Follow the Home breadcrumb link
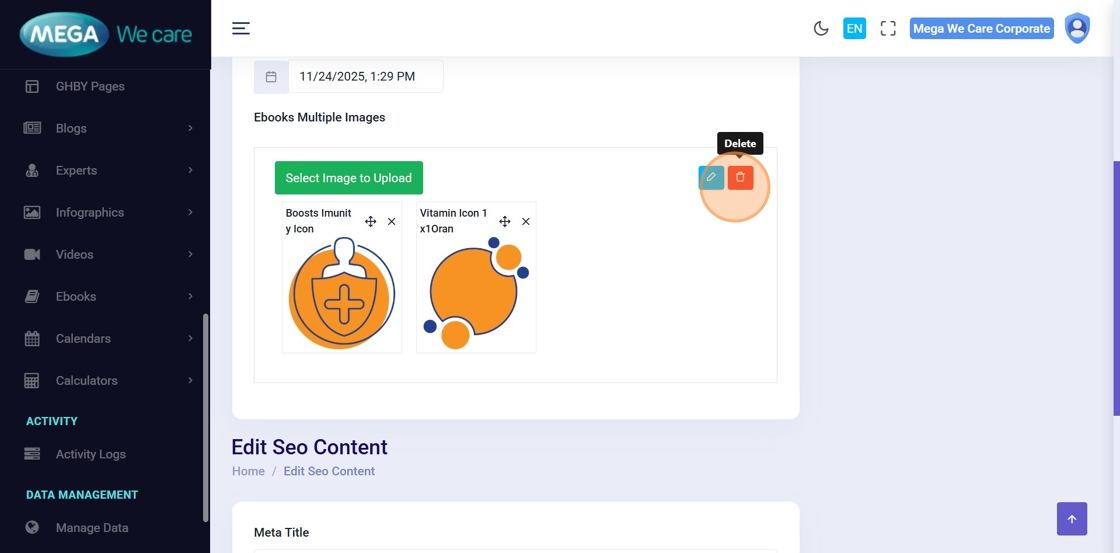 pos(248,471)
